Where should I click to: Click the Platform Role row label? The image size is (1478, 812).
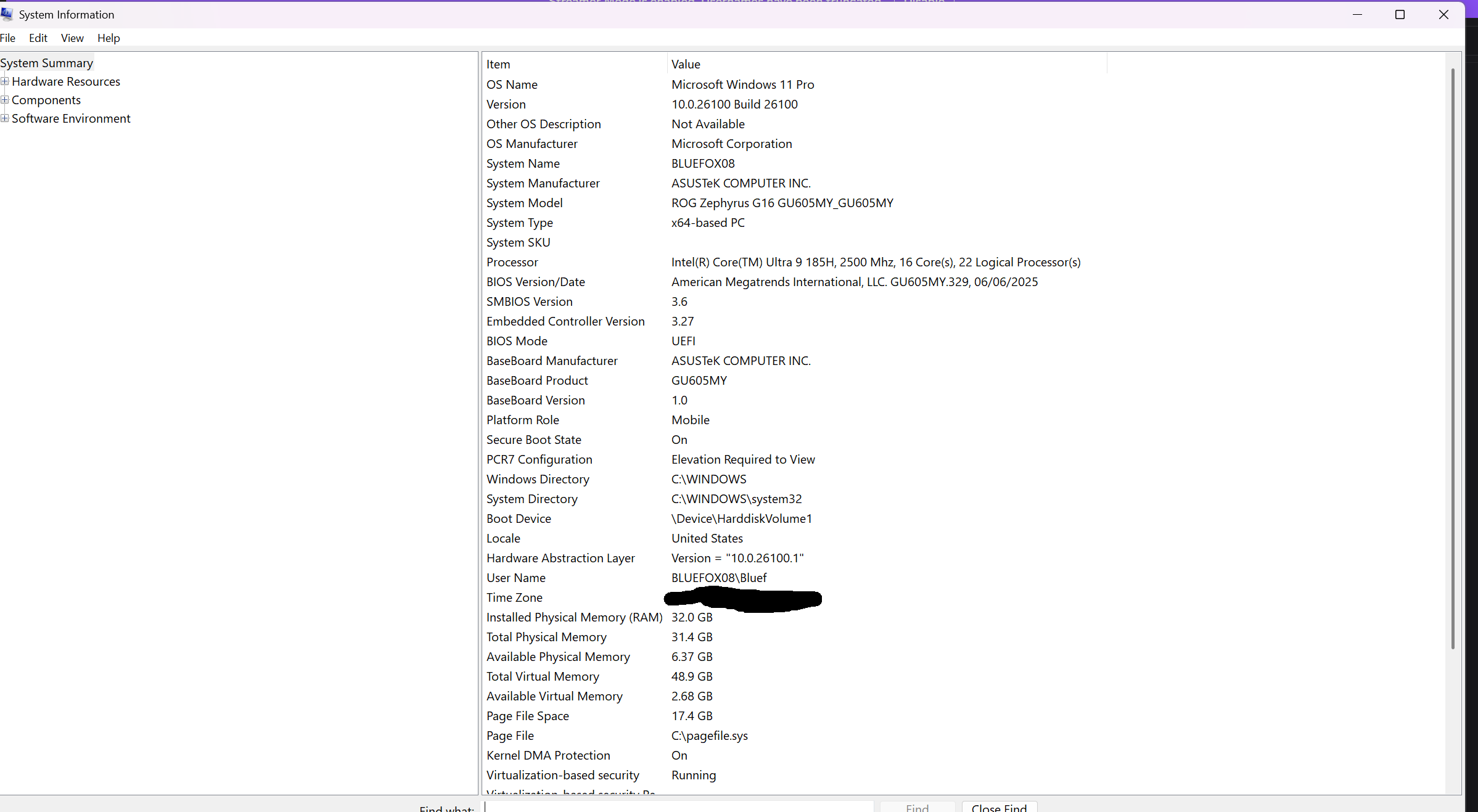pos(522,420)
